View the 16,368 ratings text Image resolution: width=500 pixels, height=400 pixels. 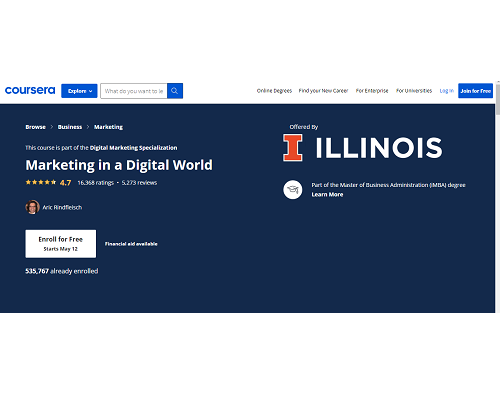point(96,183)
